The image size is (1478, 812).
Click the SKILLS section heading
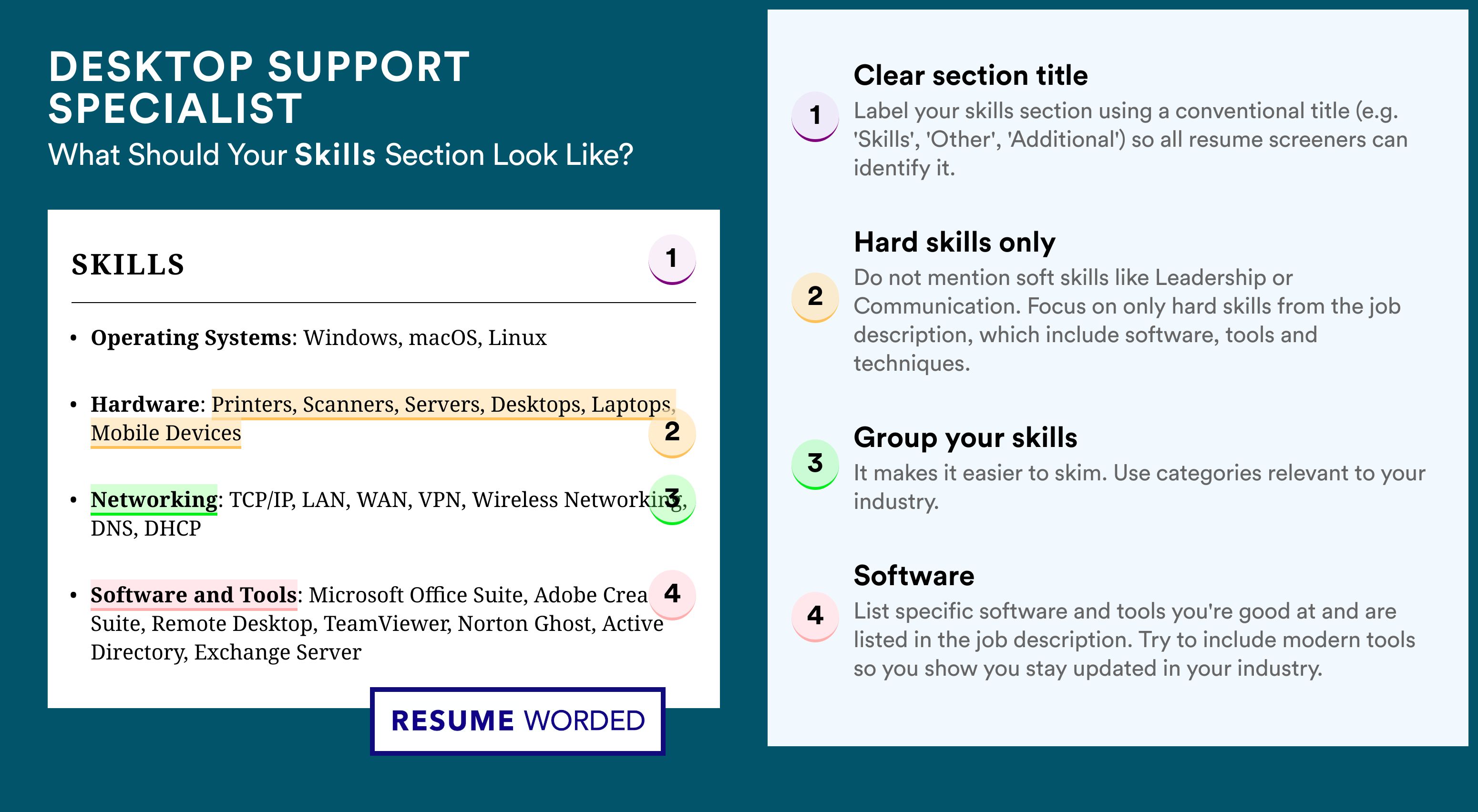pyautogui.click(x=128, y=265)
